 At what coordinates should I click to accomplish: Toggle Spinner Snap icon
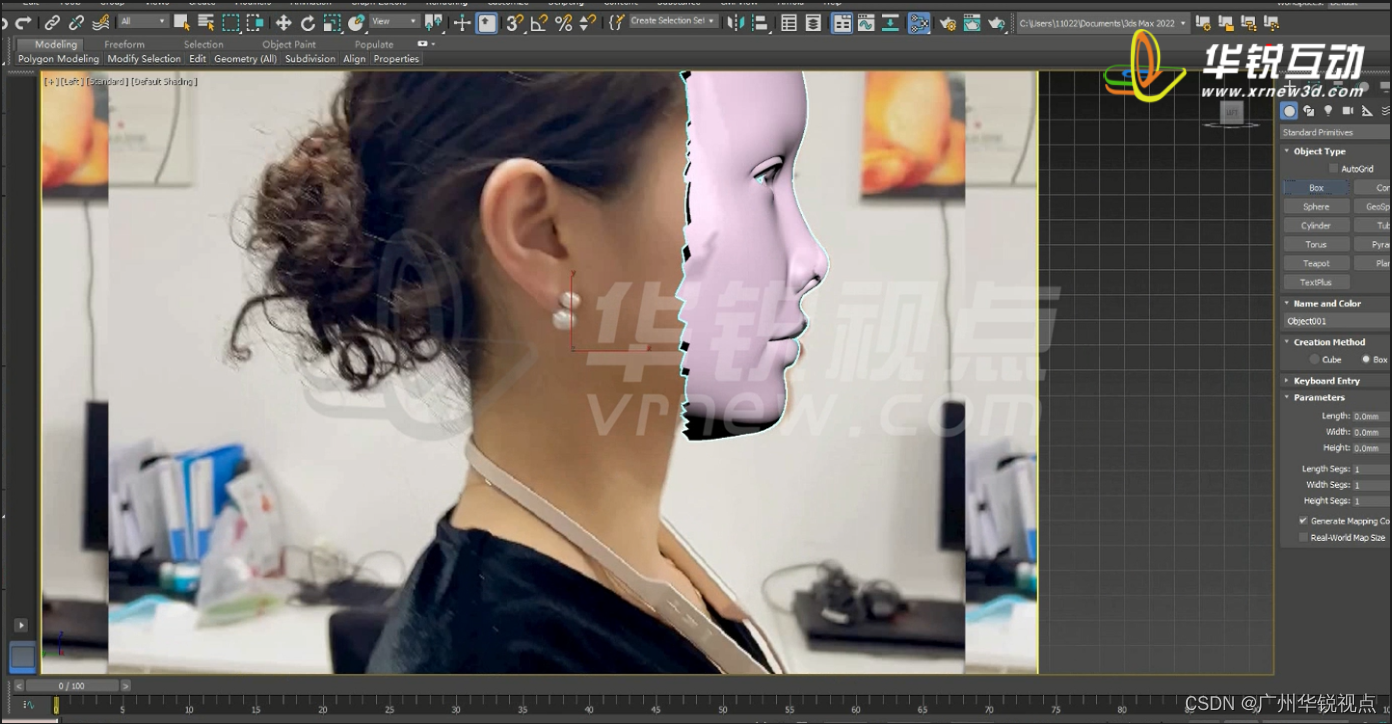click(587, 22)
